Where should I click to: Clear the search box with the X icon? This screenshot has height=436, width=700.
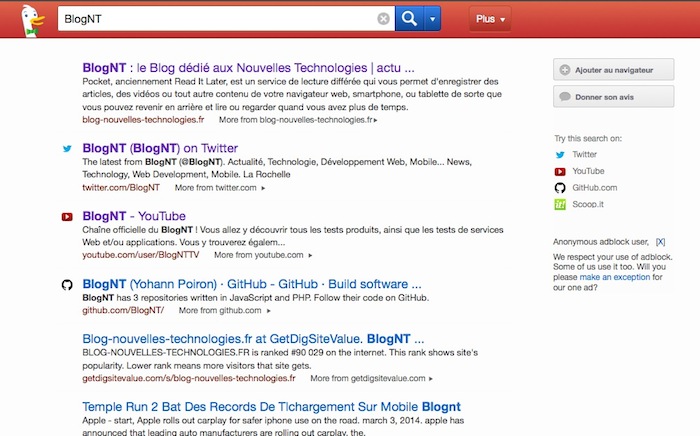click(x=383, y=19)
